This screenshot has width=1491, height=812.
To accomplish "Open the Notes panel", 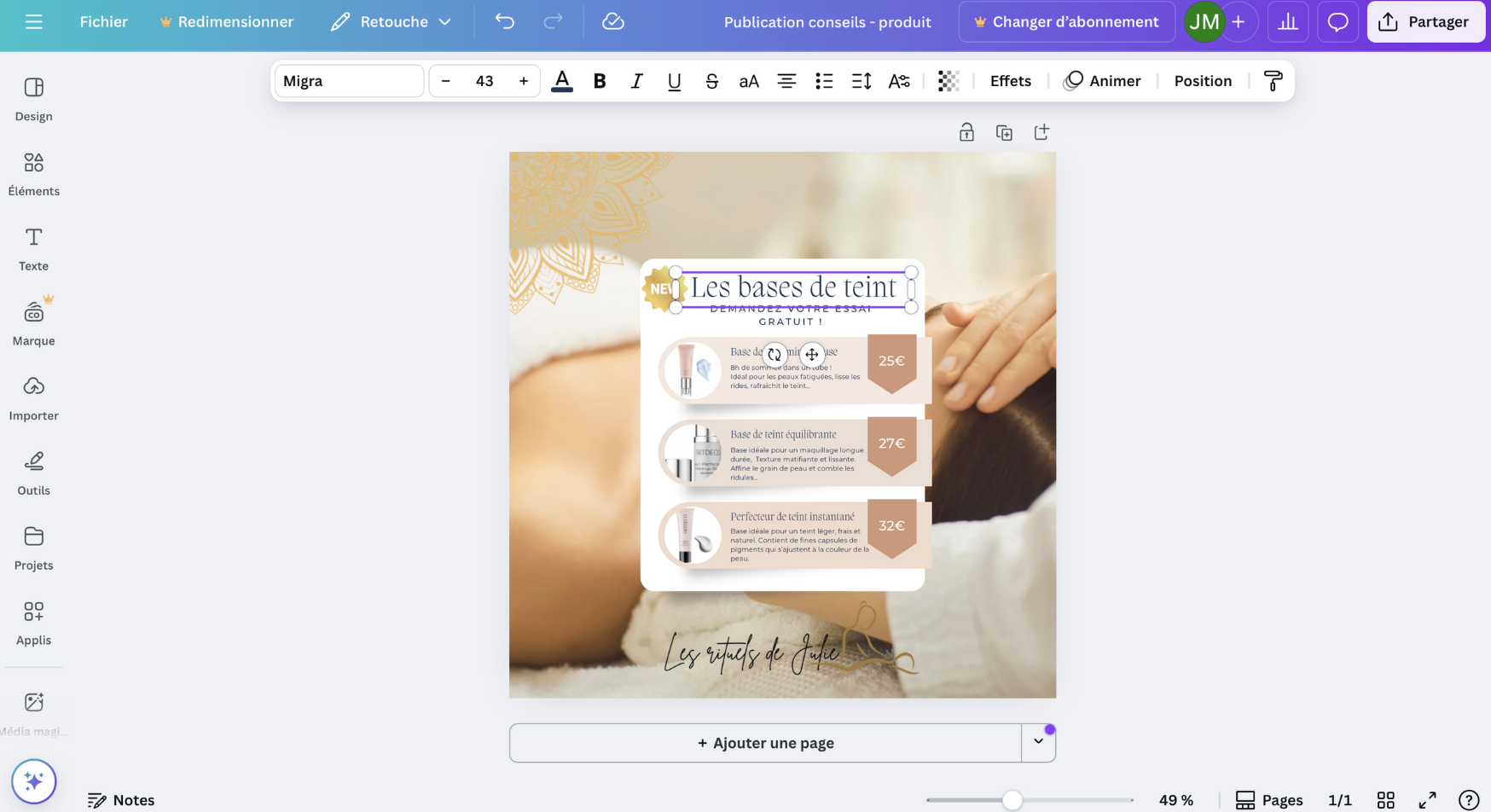I will 121,800.
